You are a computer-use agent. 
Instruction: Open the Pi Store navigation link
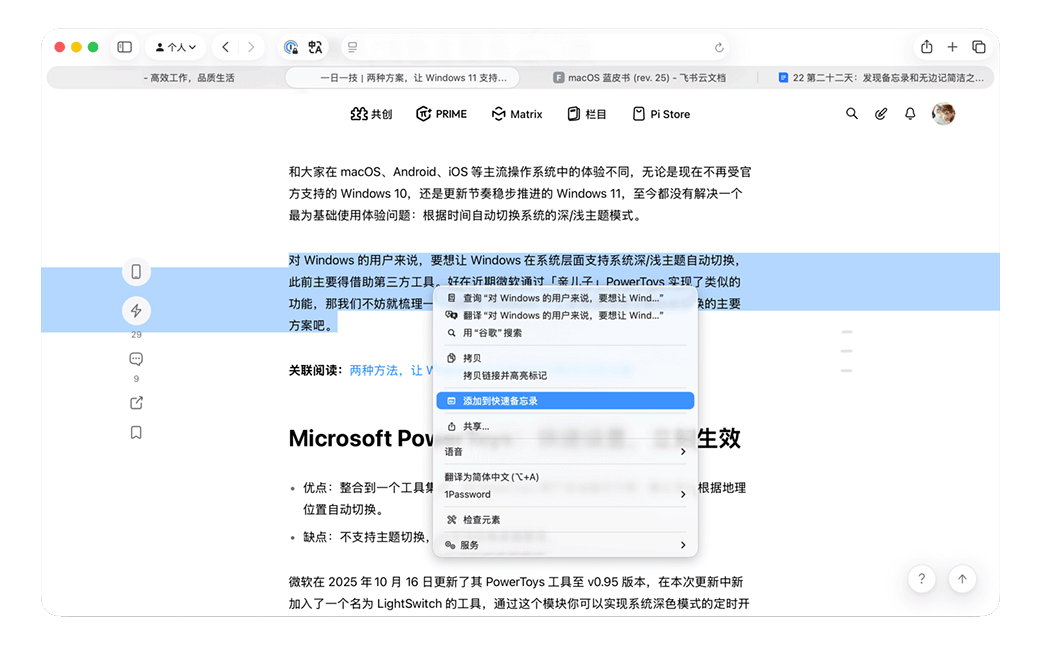(x=661, y=114)
